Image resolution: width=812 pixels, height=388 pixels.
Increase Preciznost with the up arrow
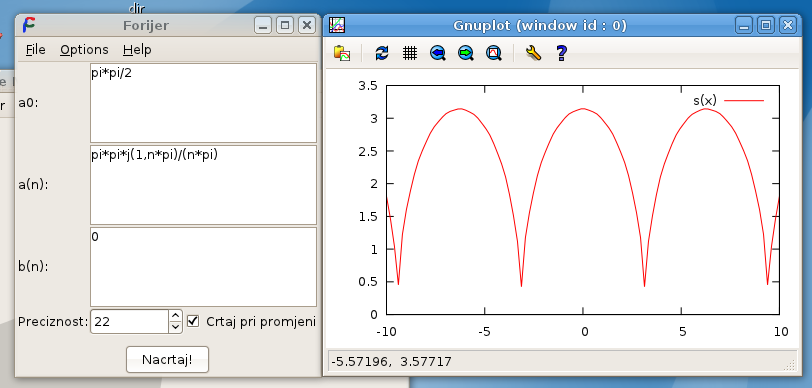coord(176,315)
